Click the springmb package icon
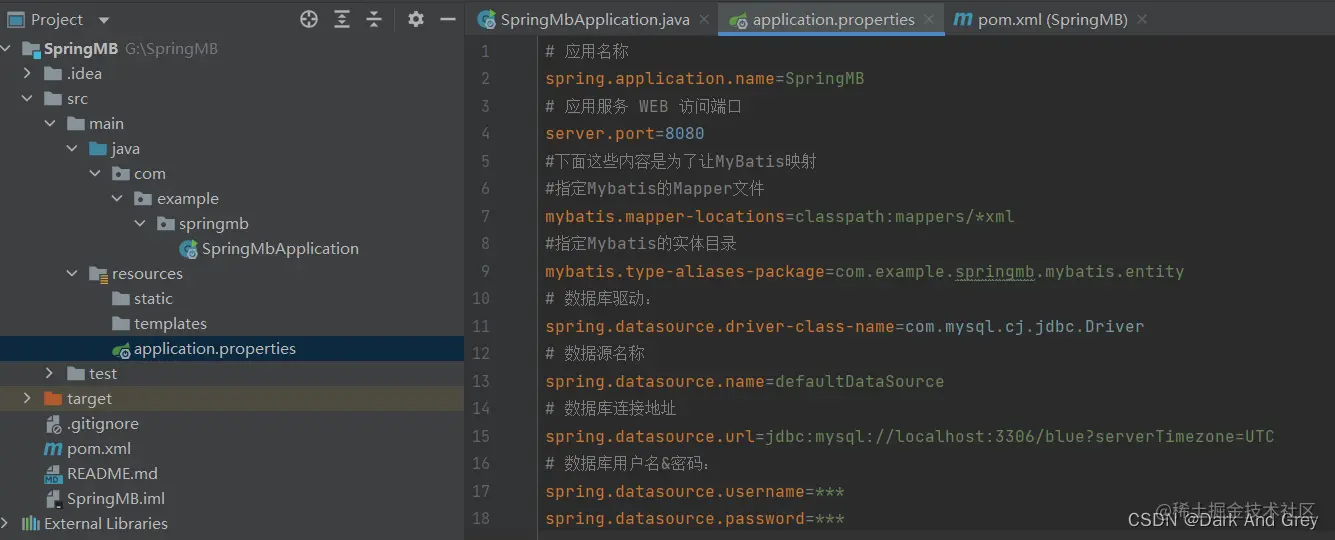1335x540 pixels. 166,224
